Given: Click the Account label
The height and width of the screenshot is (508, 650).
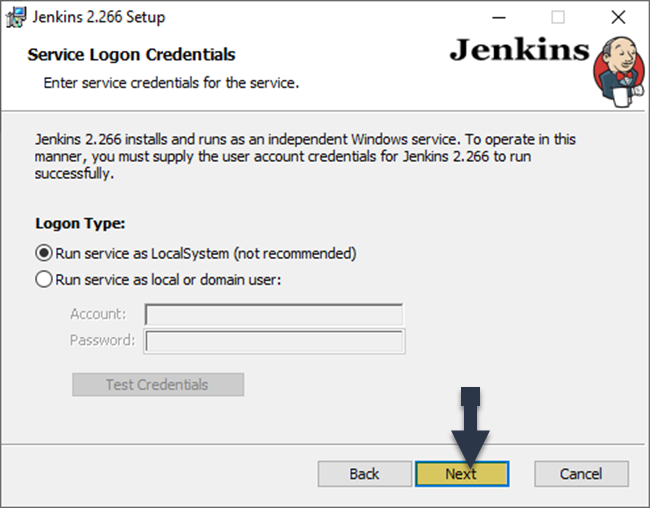Looking at the screenshot, I should [98, 314].
